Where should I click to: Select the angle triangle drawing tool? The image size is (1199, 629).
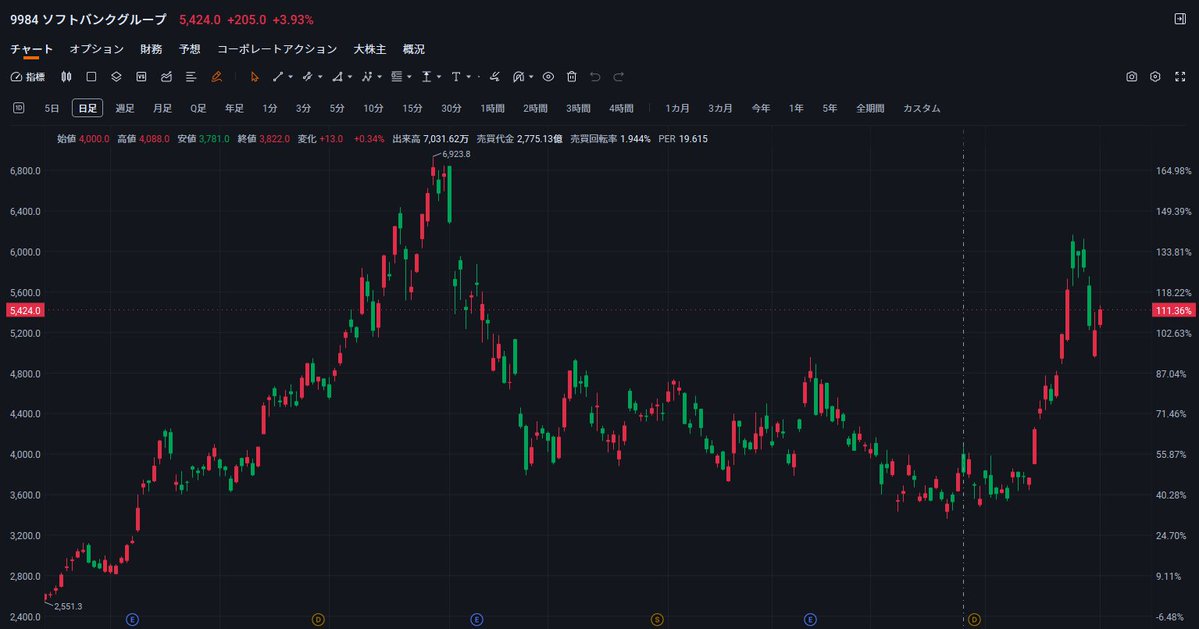337,76
